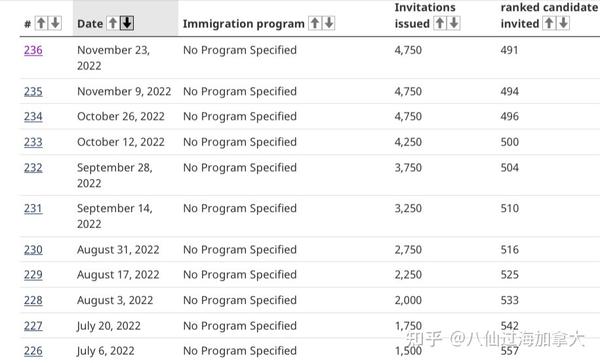The height and width of the screenshot is (363, 600).
Task: Sort ranked candidate invited ascending
Action: pyautogui.click(x=549, y=23)
